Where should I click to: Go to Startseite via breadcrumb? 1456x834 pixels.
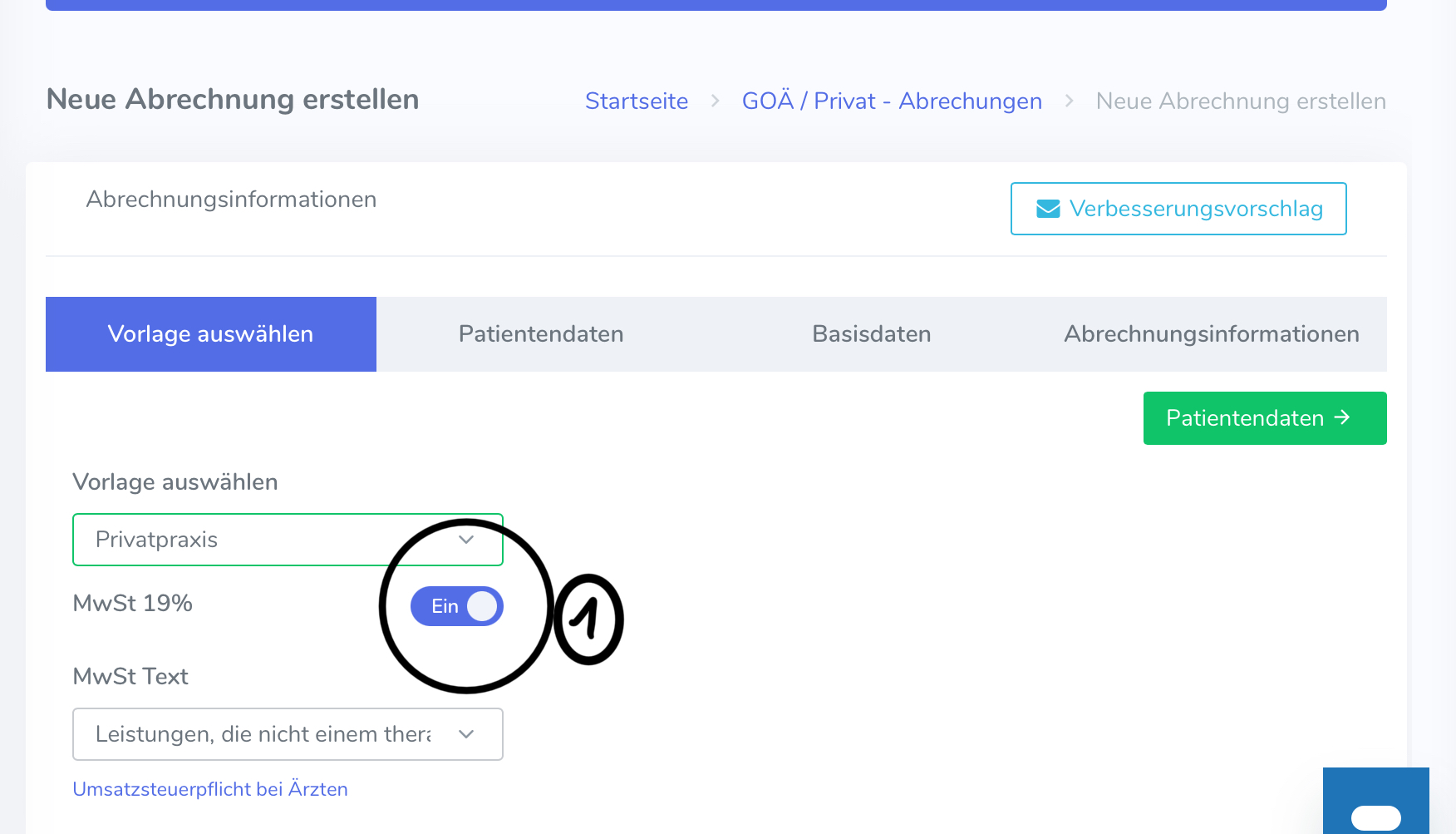coord(637,101)
